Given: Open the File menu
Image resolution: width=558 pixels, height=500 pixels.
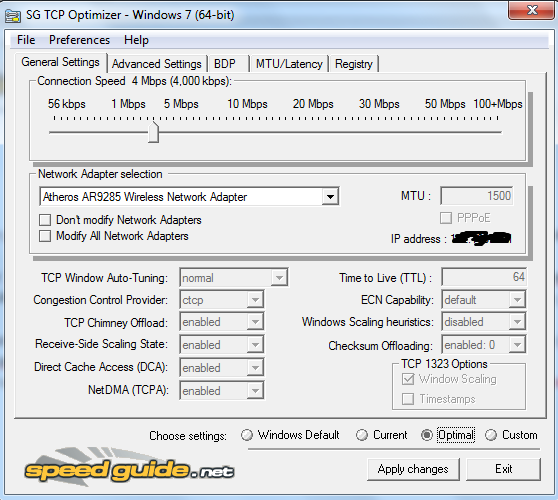Looking at the screenshot, I should coord(26,40).
